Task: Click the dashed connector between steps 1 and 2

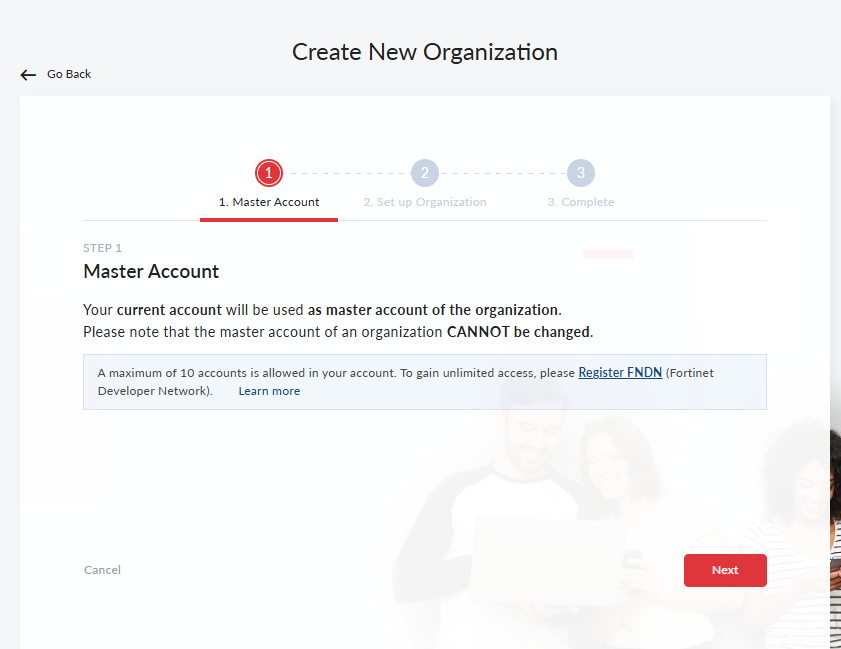Action: pos(346,172)
